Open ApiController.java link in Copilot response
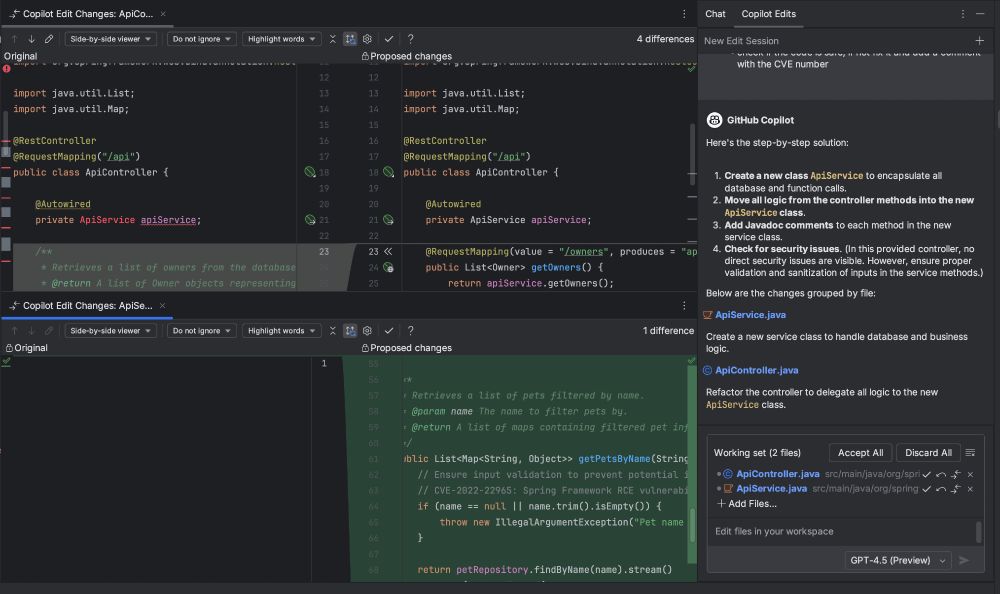 click(756, 370)
